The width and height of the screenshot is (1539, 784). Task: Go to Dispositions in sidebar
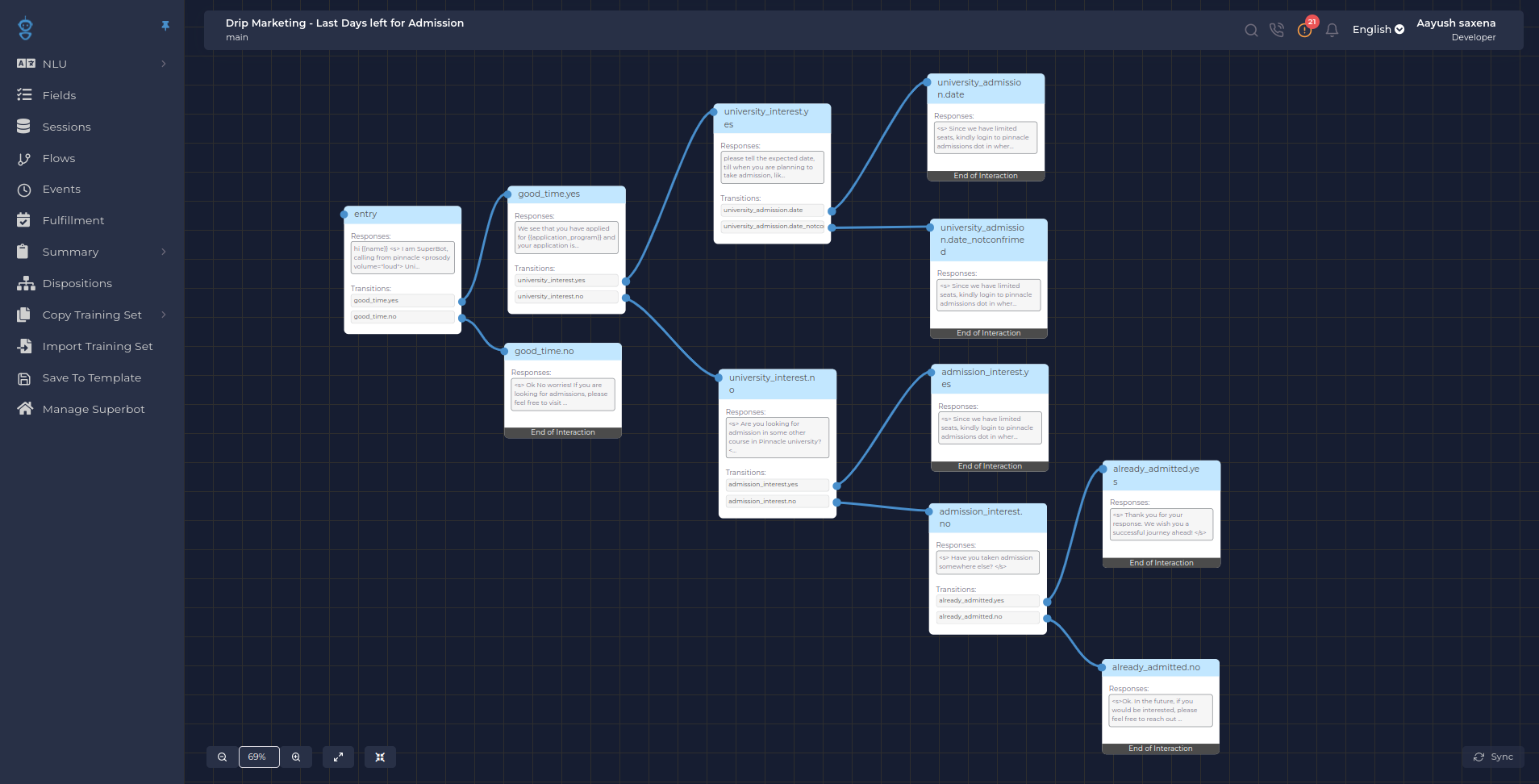tap(77, 284)
